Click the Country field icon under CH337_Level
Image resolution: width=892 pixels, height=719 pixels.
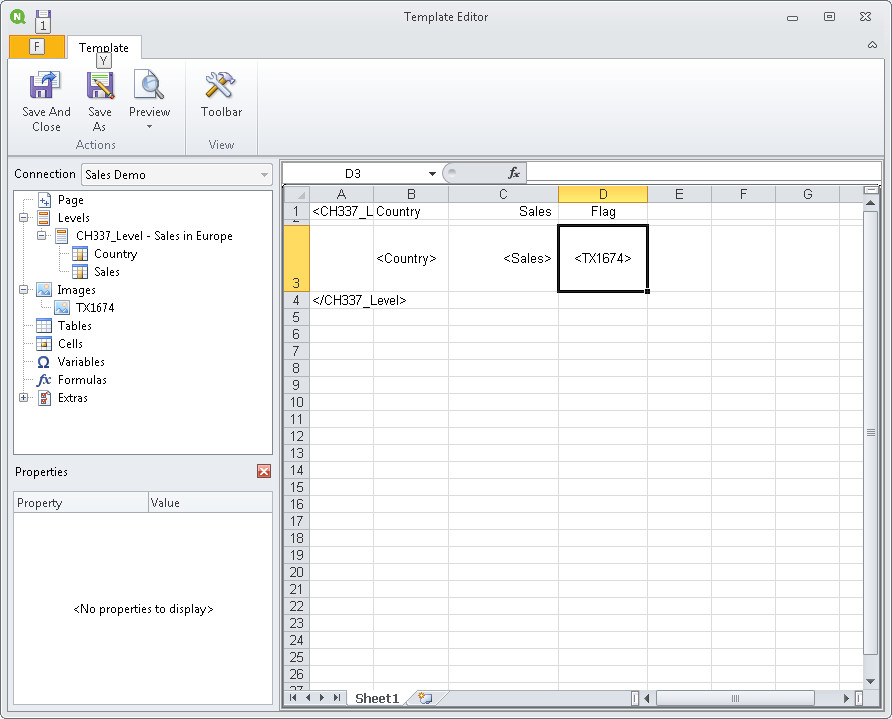pos(81,253)
